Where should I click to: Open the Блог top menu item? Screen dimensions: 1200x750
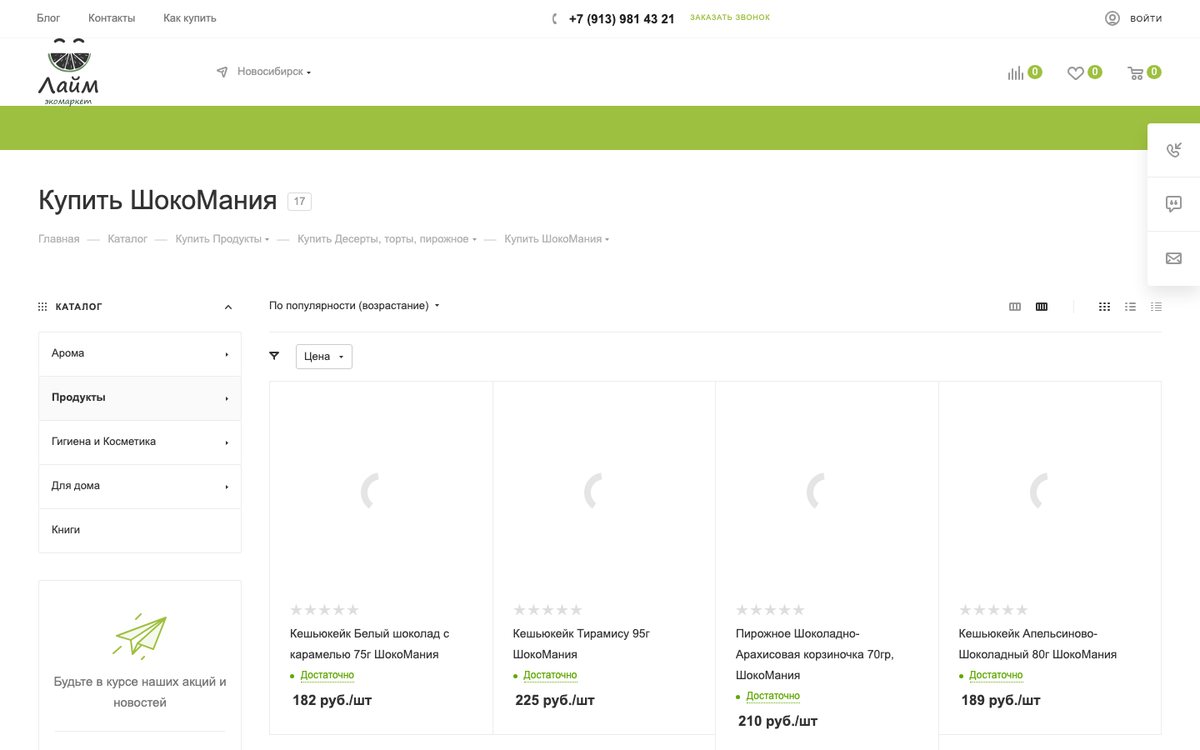(x=48, y=18)
